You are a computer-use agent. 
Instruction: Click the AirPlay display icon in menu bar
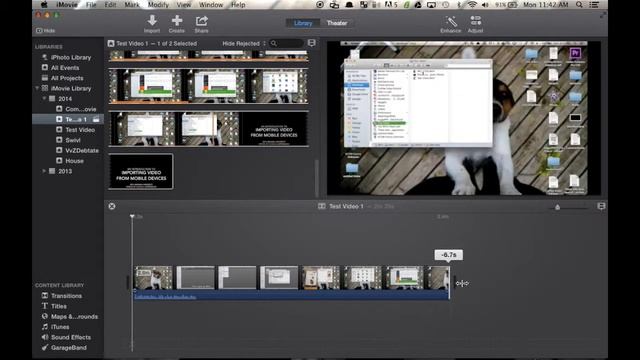[431, 5]
